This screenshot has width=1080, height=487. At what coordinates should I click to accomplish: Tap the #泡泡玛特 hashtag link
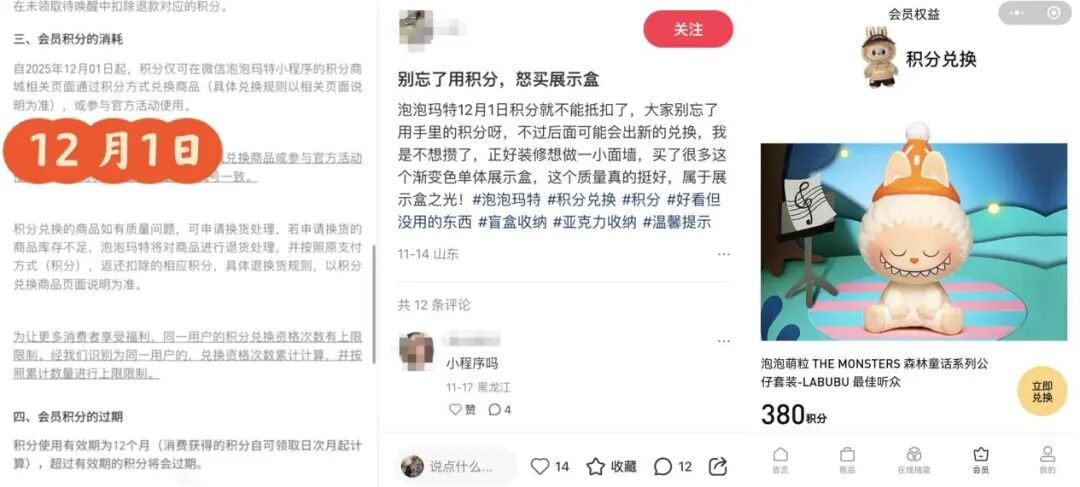pos(506,200)
